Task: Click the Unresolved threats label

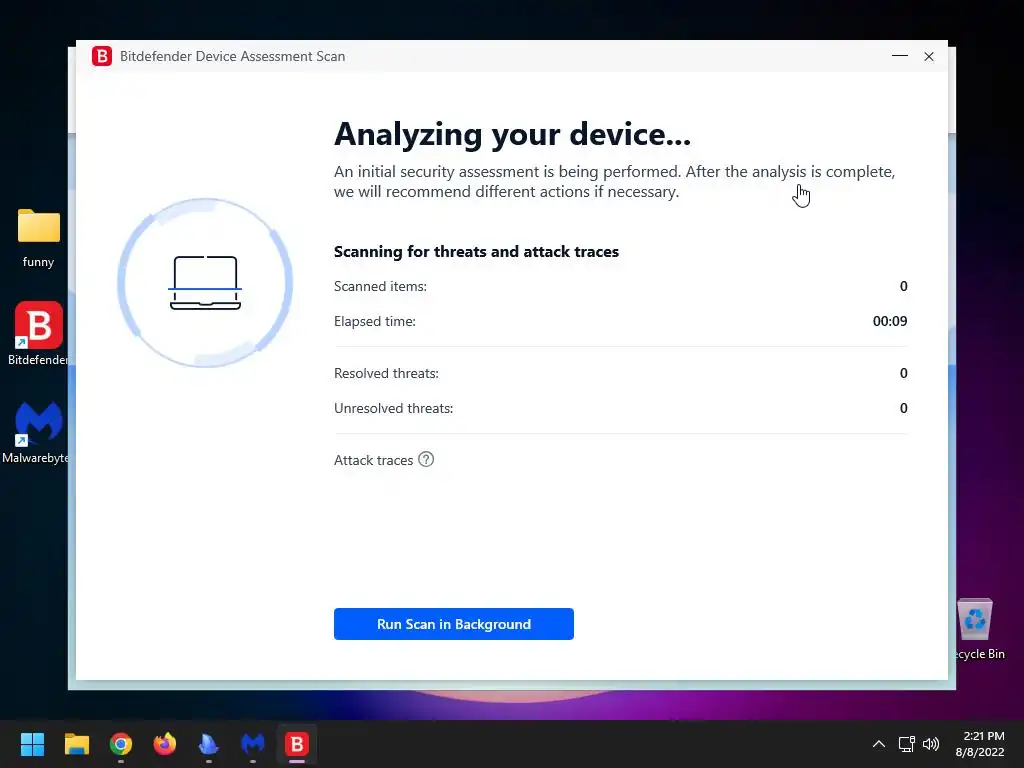Action: tap(393, 408)
